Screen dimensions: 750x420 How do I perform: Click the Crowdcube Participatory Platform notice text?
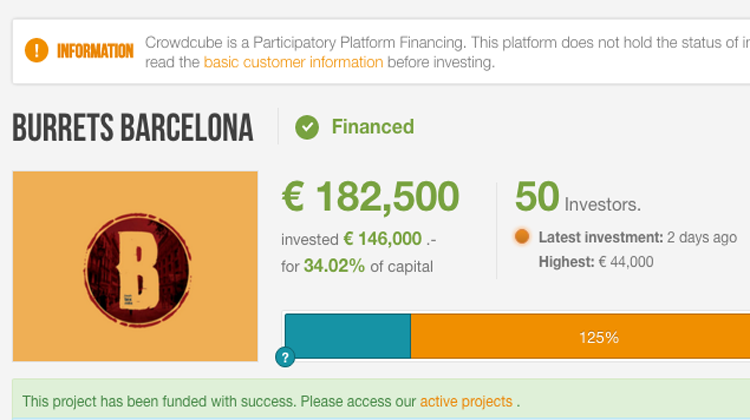pyautogui.click(x=445, y=43)
